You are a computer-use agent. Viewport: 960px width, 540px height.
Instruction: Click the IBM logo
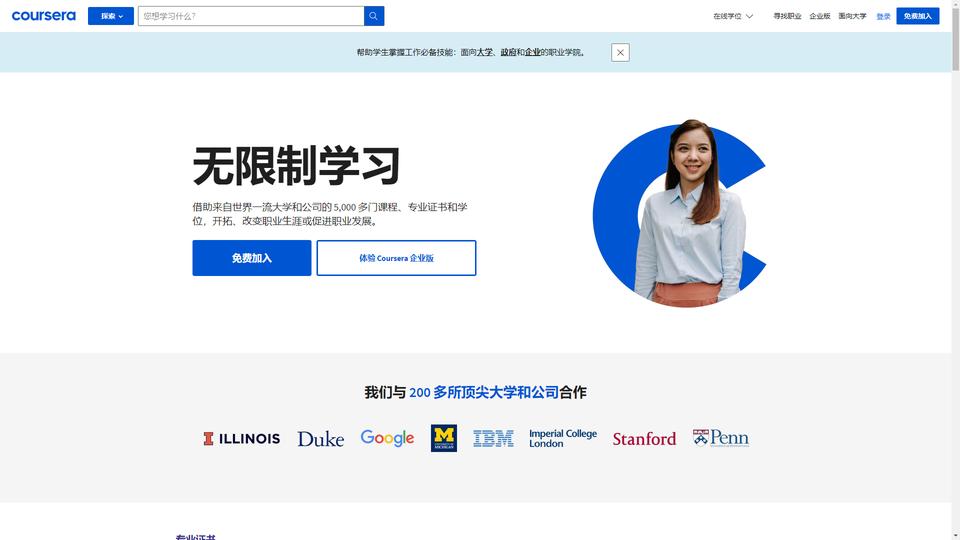[x=493, y=438]
